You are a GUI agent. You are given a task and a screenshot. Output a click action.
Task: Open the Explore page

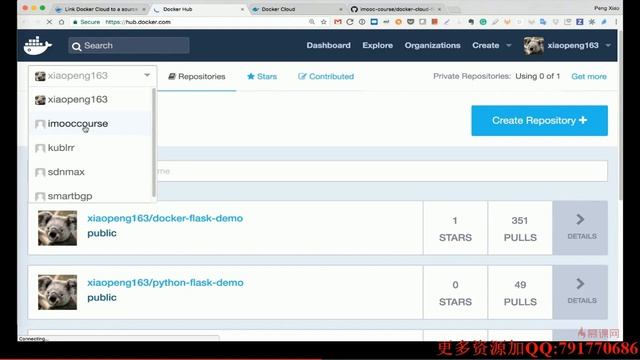[378, 45]
